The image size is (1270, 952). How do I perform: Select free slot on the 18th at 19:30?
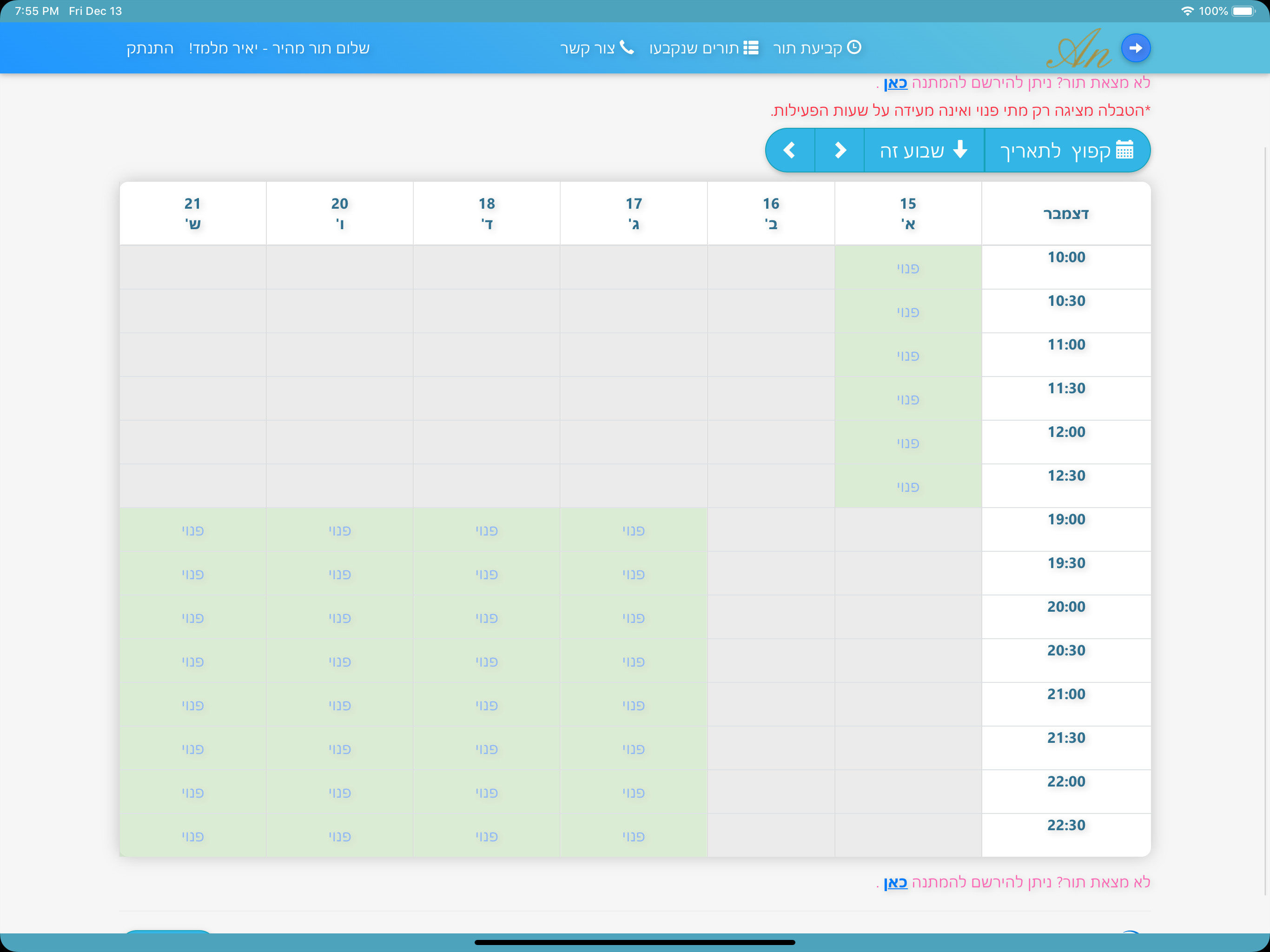tap(486, 573)
